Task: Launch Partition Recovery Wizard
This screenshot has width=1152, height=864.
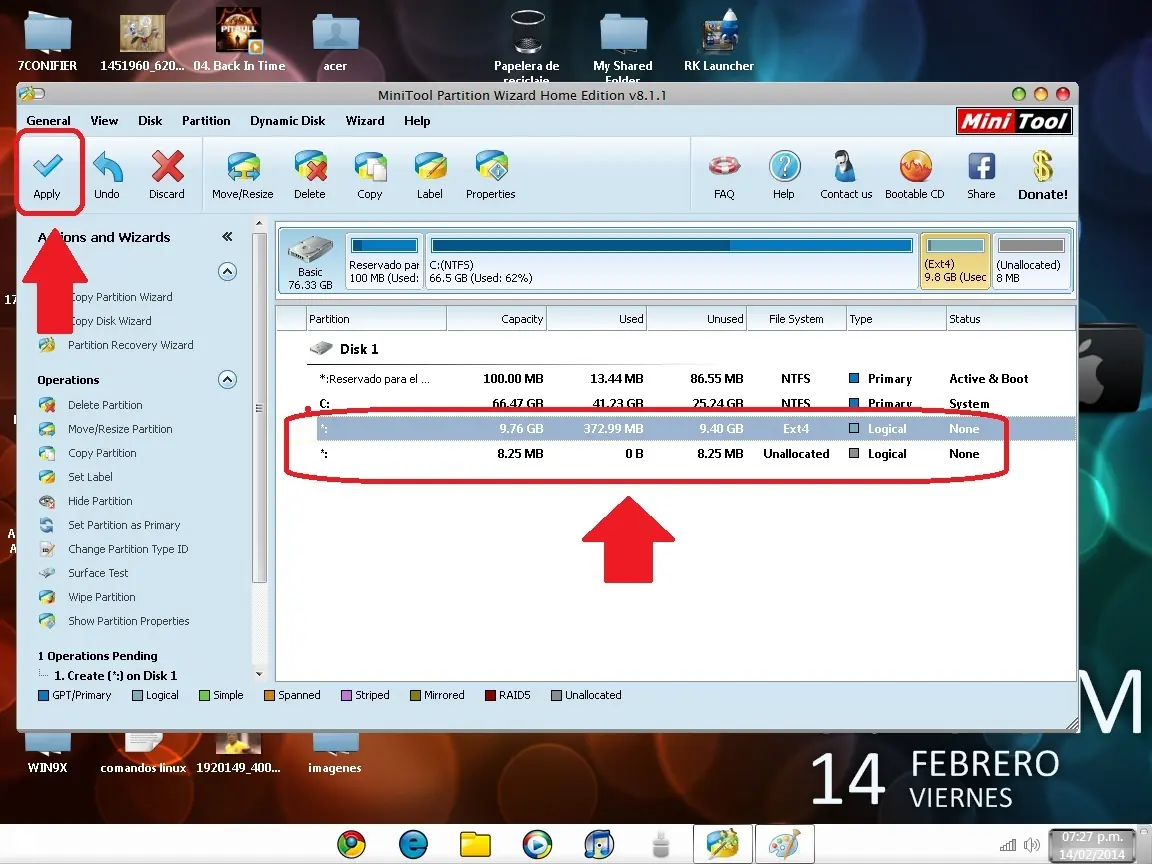Action: coord(131,345)
